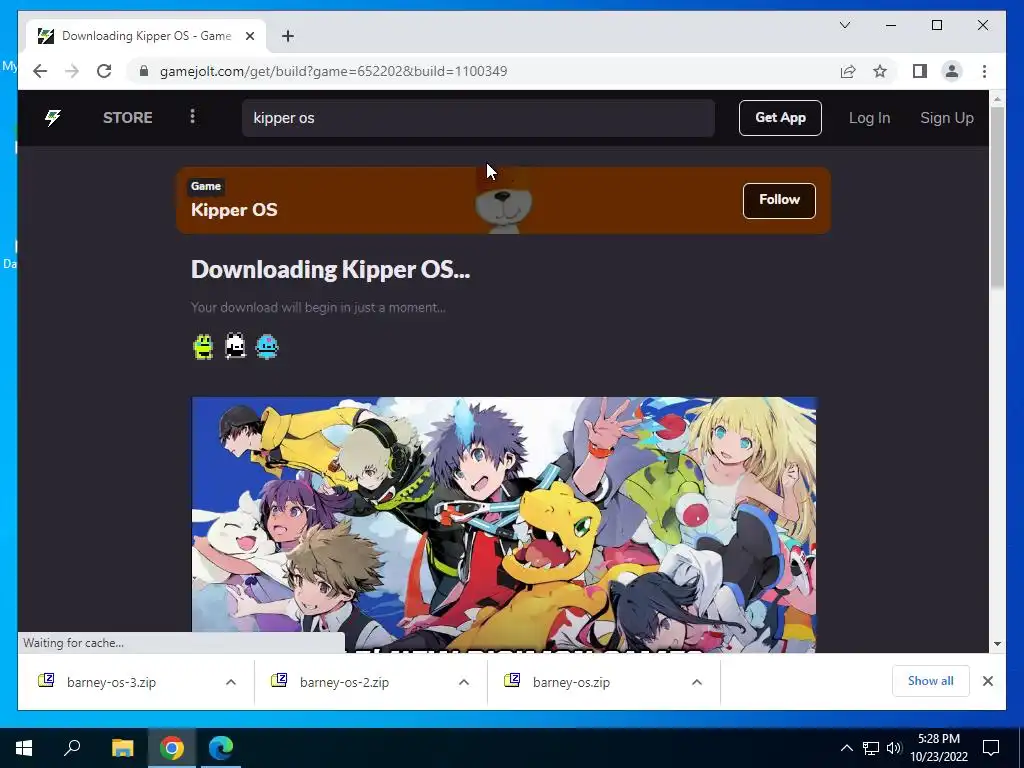
Task: Click the Get App button
Action: click(780, 118)
